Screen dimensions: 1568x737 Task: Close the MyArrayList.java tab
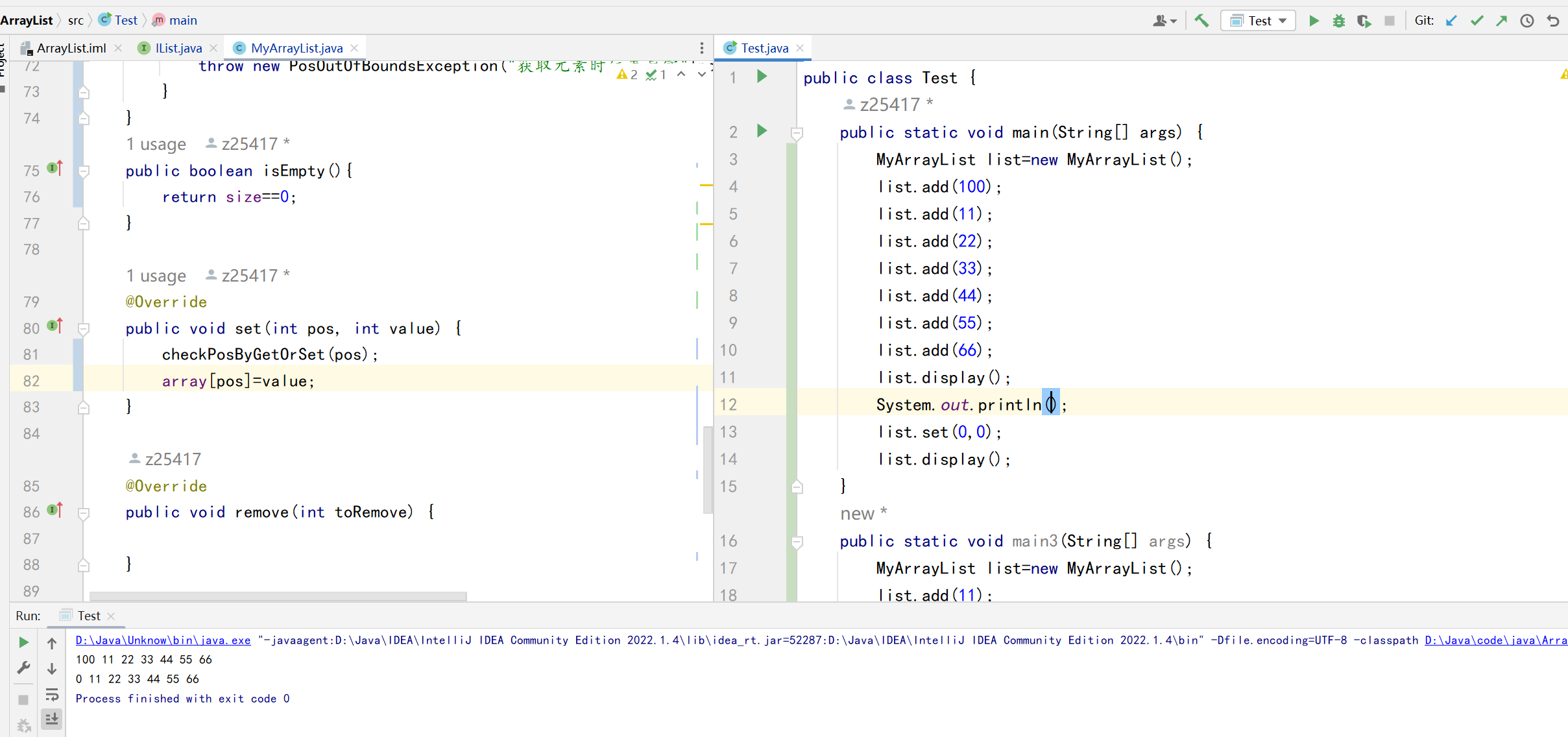tap(354, 48)
